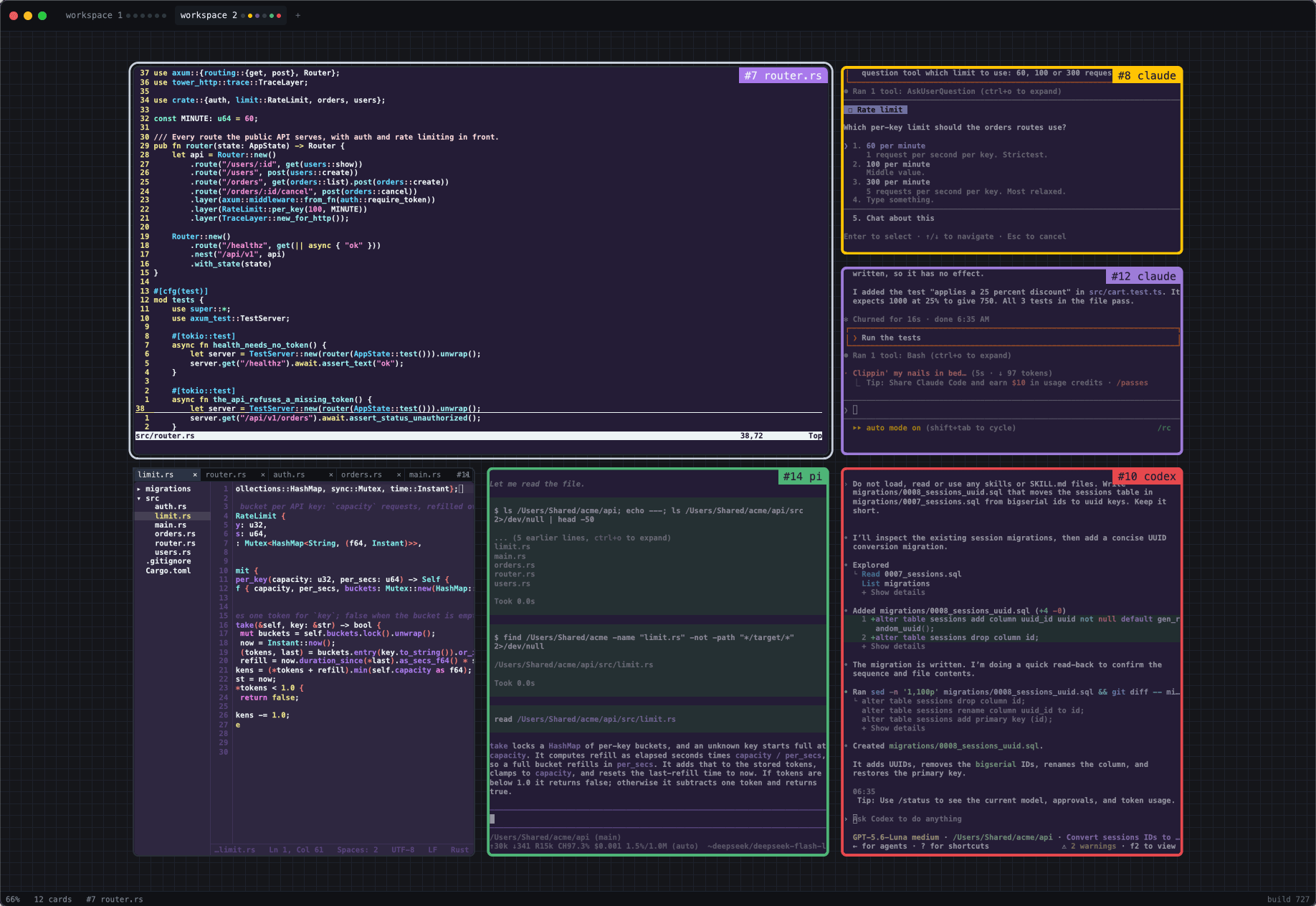
Task: Select the 'Chat about this' option
Action: click(900, 219)
